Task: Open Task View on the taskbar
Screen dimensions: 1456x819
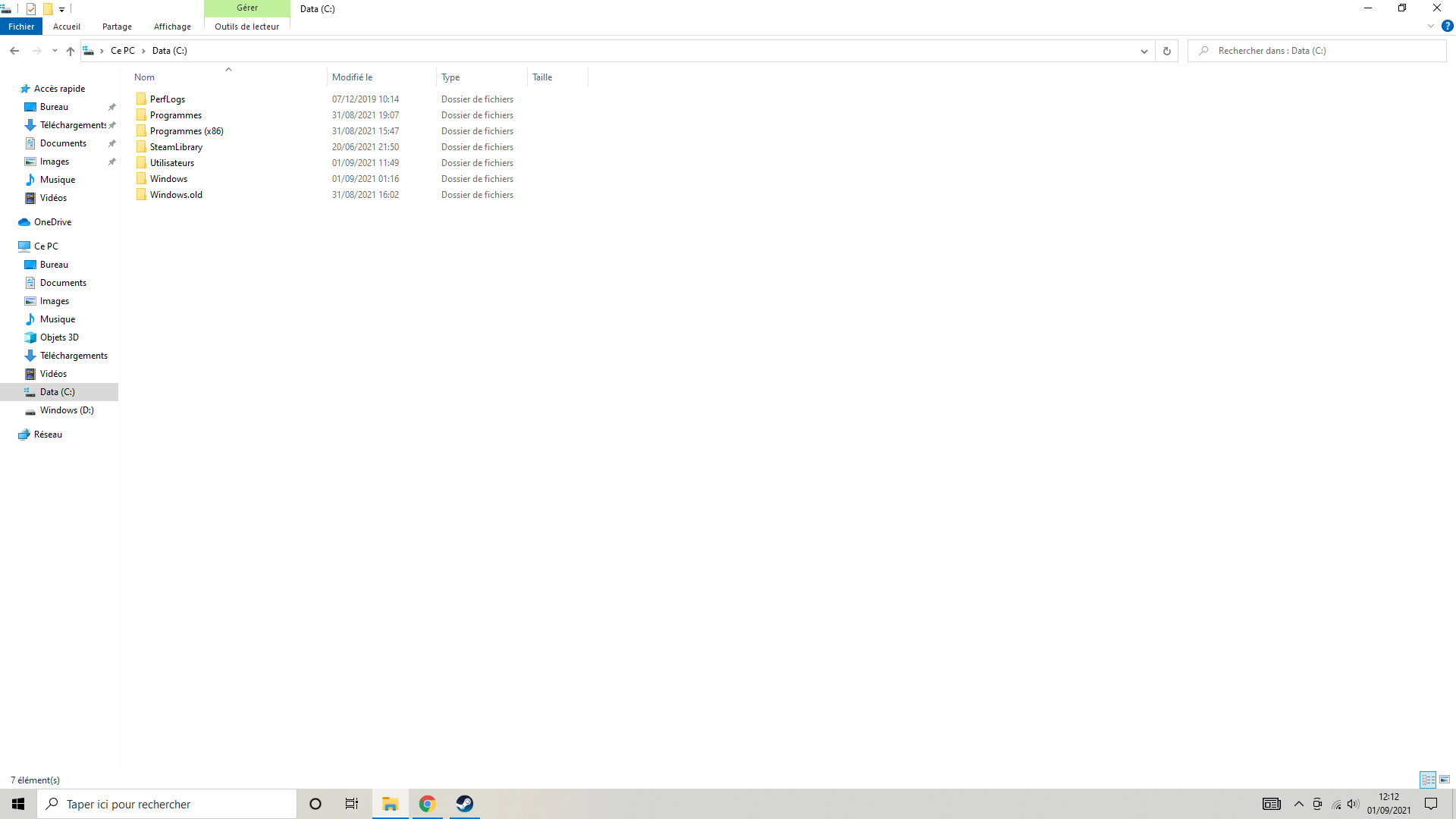Action: pyautogui.click(x=352, y=804)
